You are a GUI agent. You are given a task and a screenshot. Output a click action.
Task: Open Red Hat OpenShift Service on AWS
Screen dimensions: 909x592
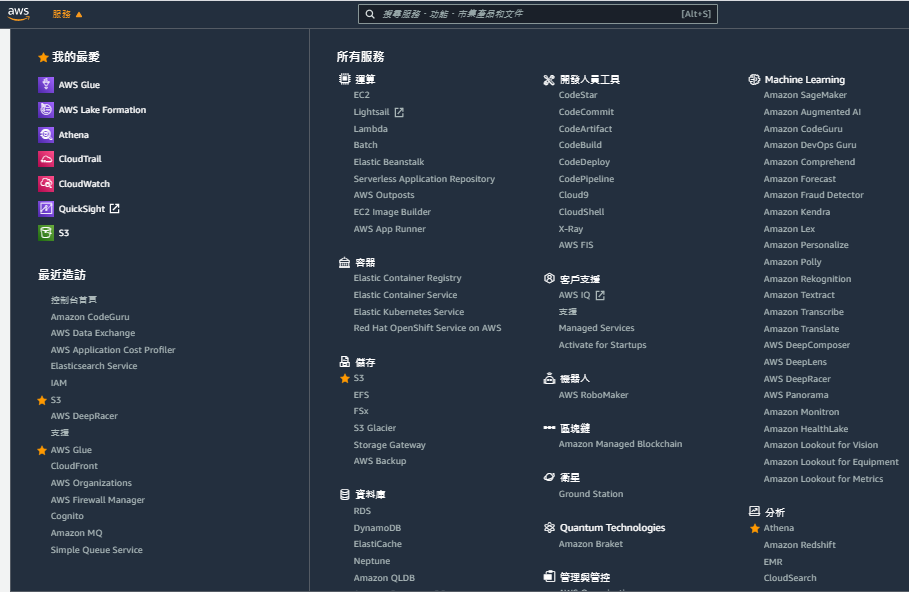click(x=427, y=328)
